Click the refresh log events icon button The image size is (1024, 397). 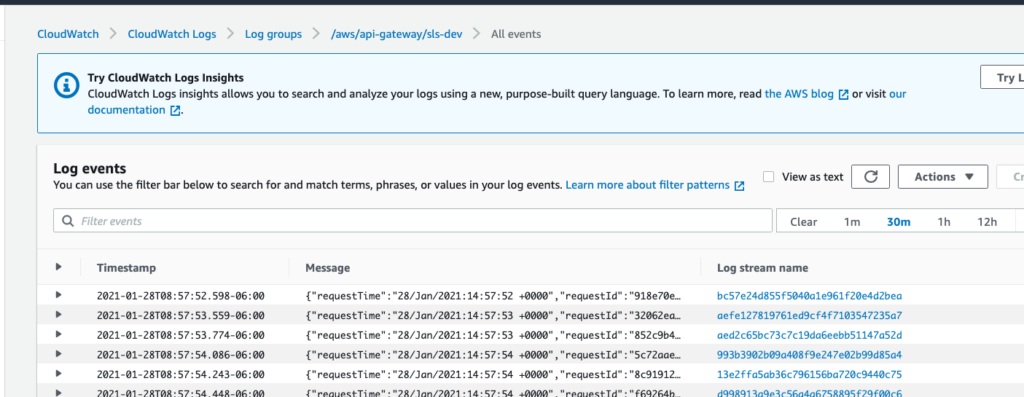point(870,176)
